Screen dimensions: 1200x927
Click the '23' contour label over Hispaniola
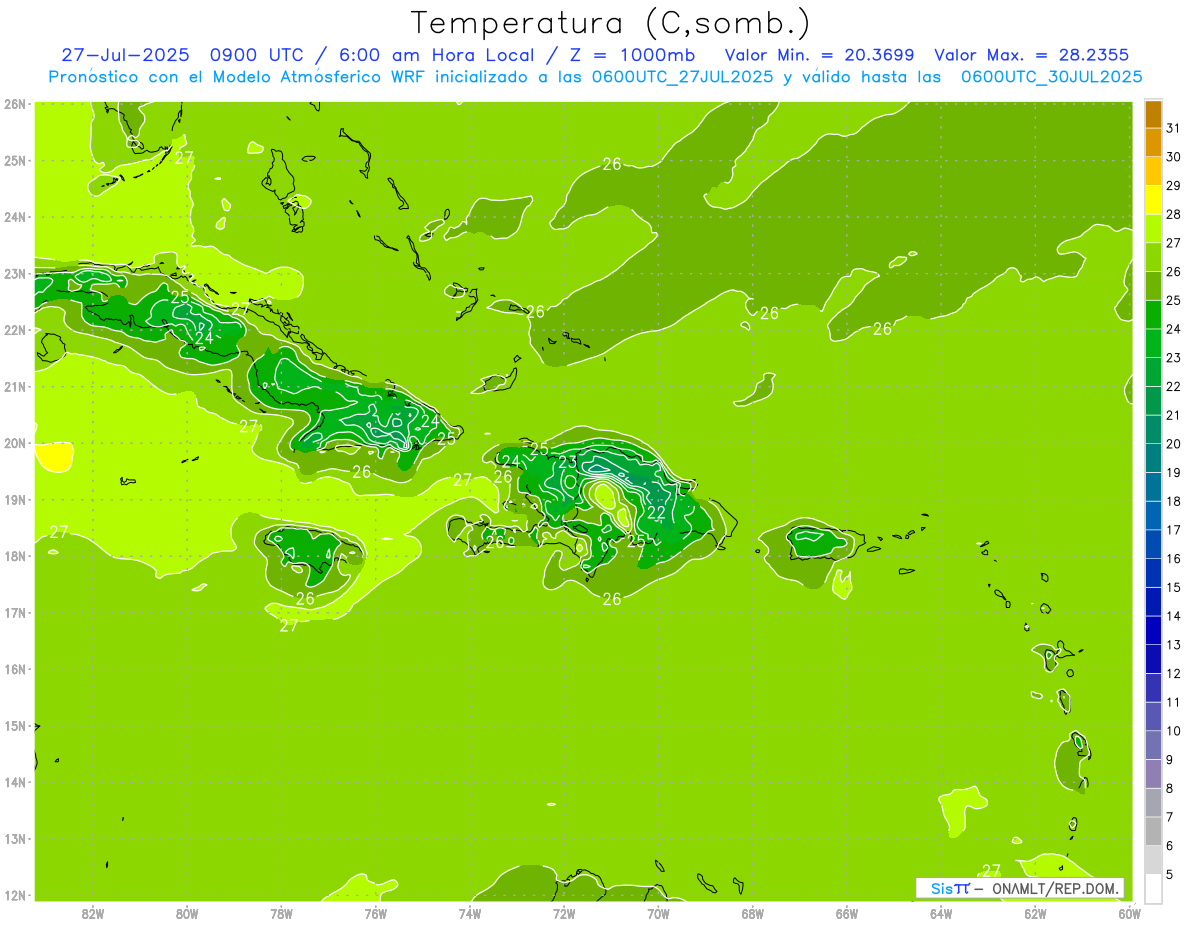coord(567,462)
